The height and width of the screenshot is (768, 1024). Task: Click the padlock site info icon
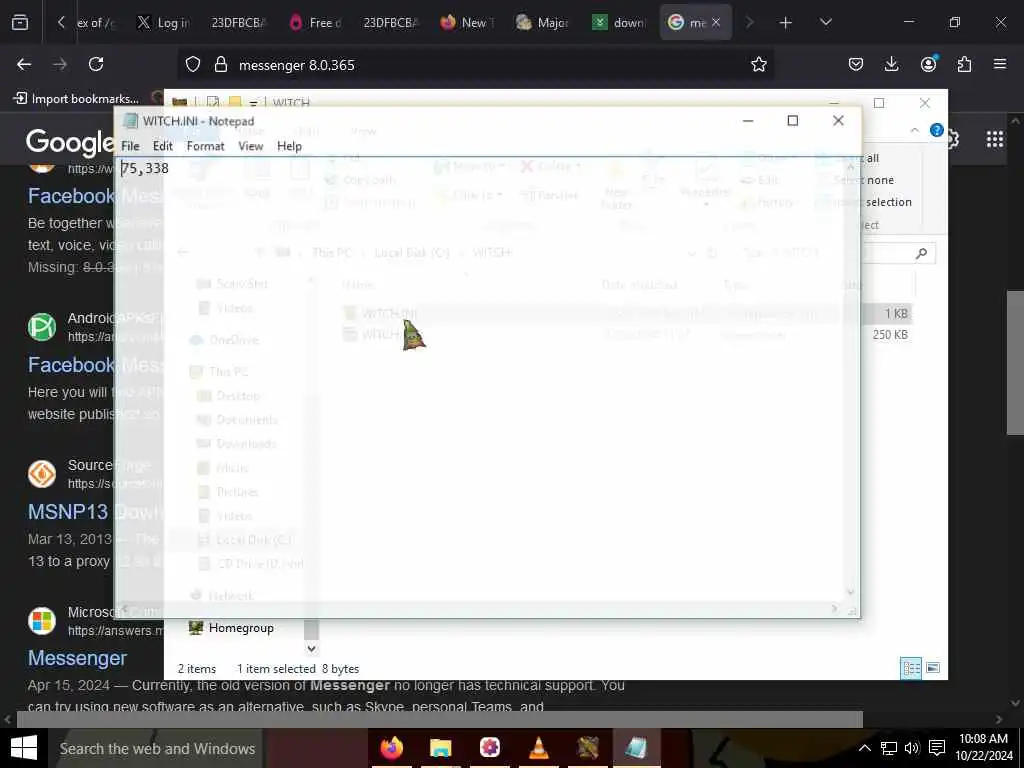coord(221,64)
